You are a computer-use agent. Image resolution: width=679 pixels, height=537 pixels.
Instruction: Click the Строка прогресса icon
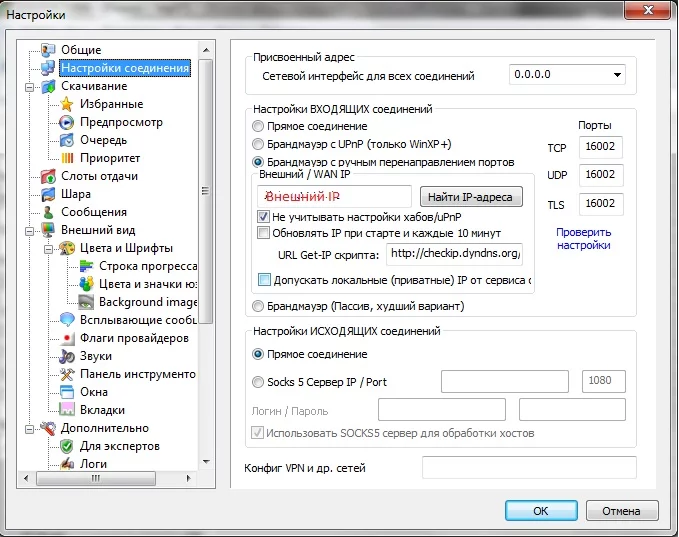(x=86, y=266)
